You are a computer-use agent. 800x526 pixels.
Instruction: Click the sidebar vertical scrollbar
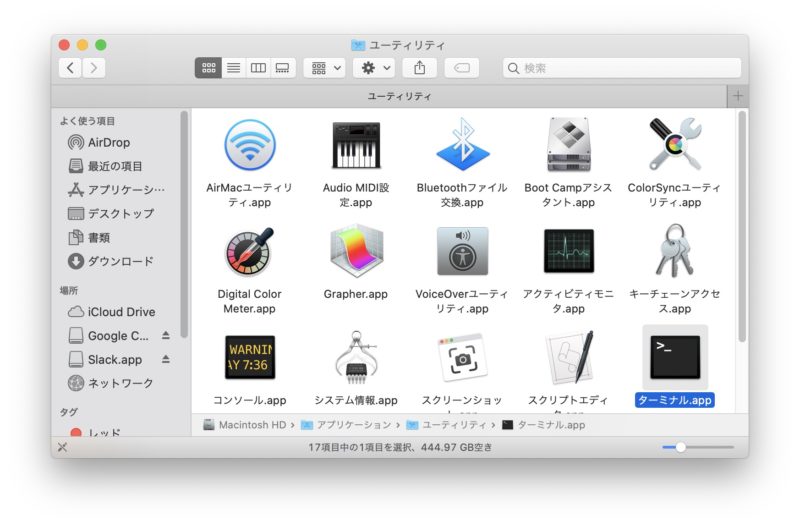pyautogui.click(x=184, y=224)
